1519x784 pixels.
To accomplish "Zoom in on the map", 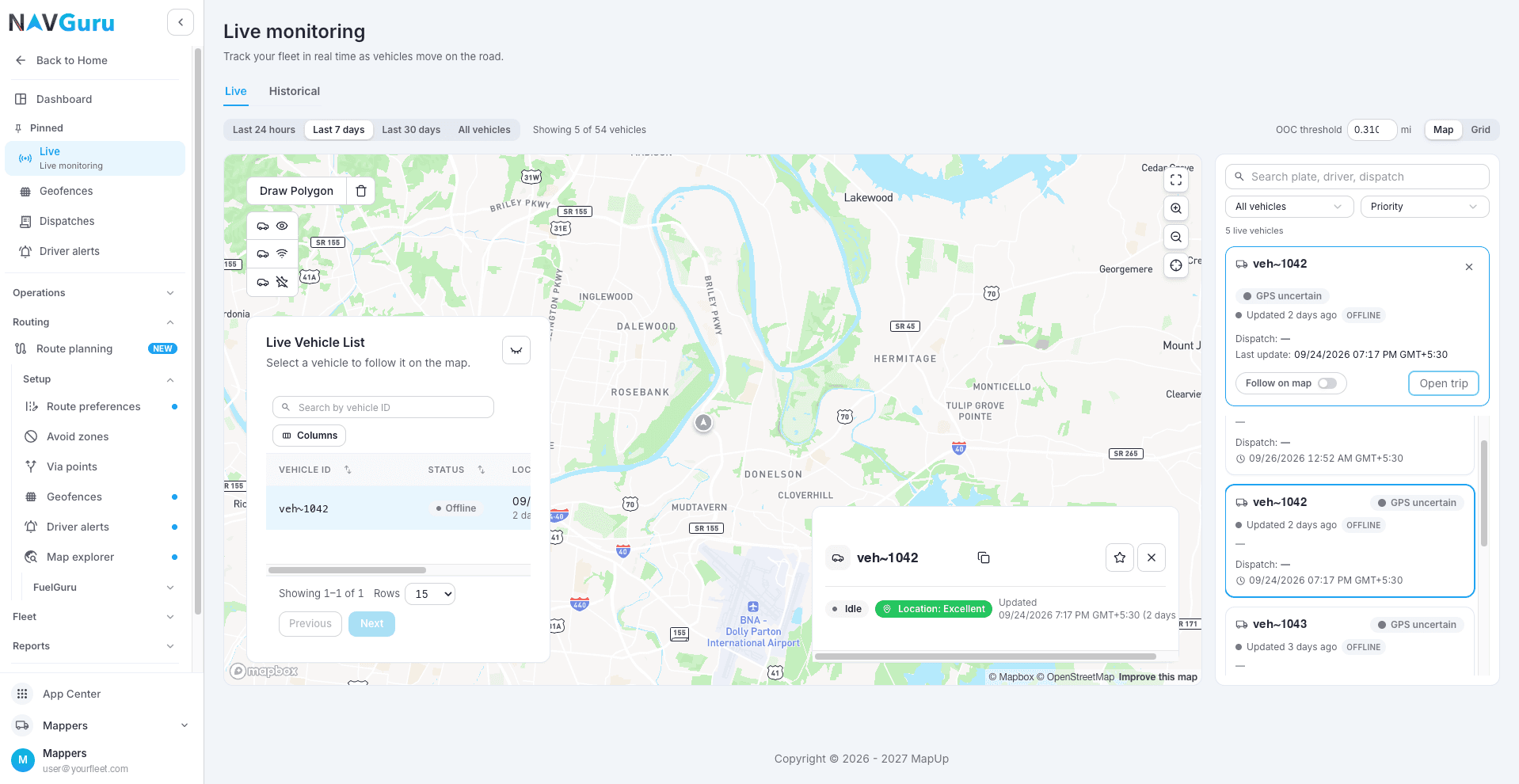I will click(1176, 208).
